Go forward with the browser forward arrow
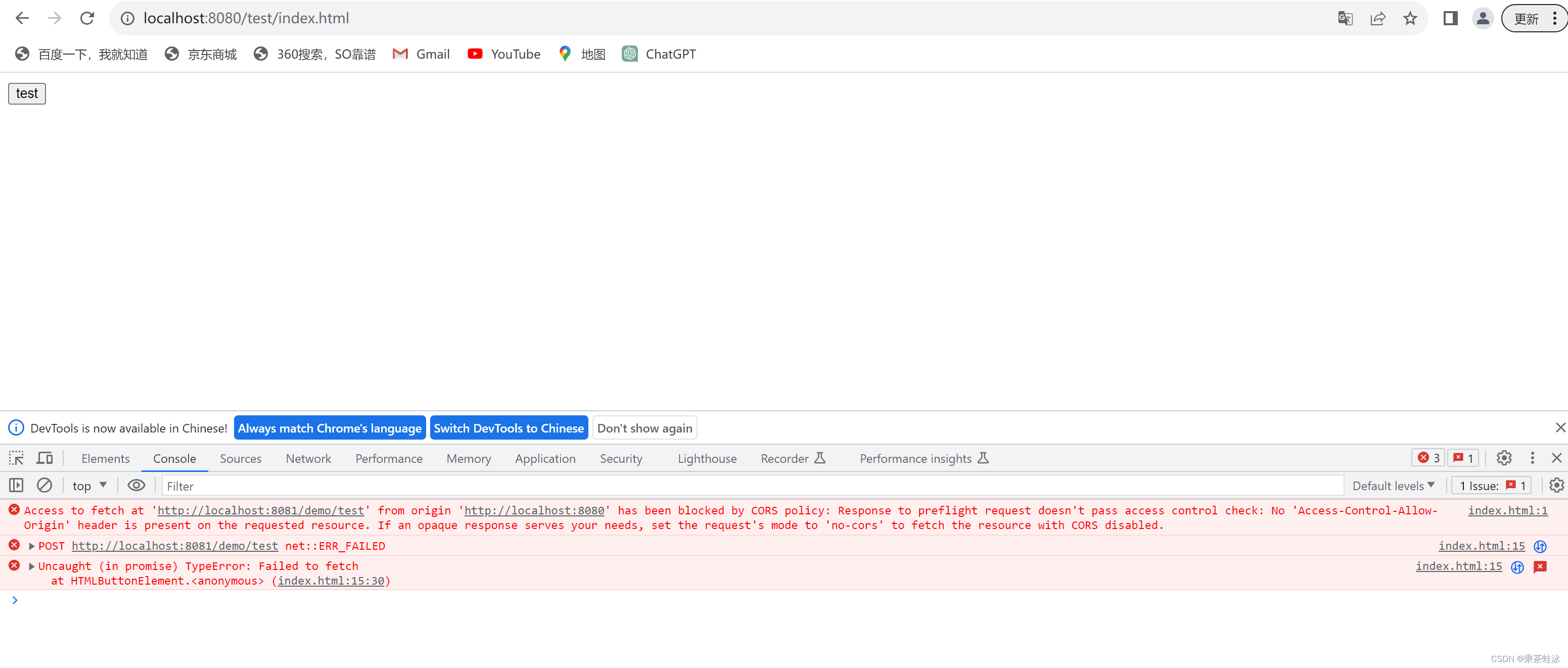The width and height of the screenshot is (1568, 668). [55, 18]
